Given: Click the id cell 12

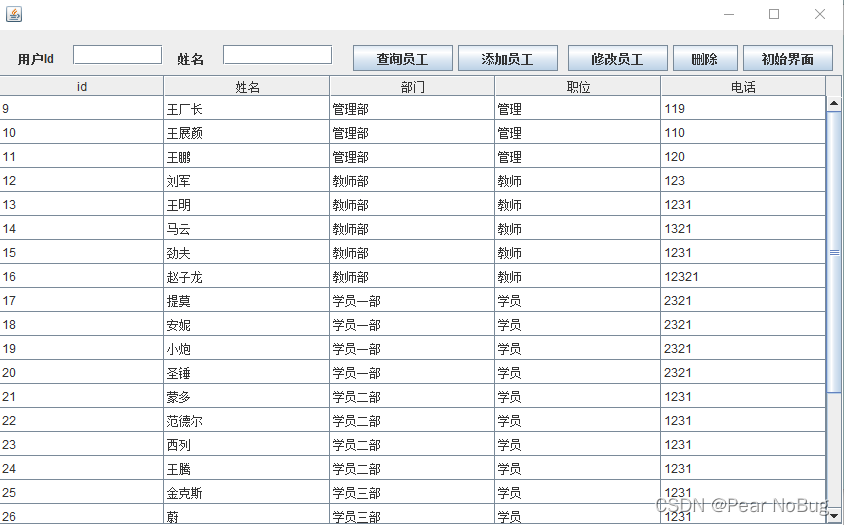Looking at the screenshot, I should [x=81, y=180].
